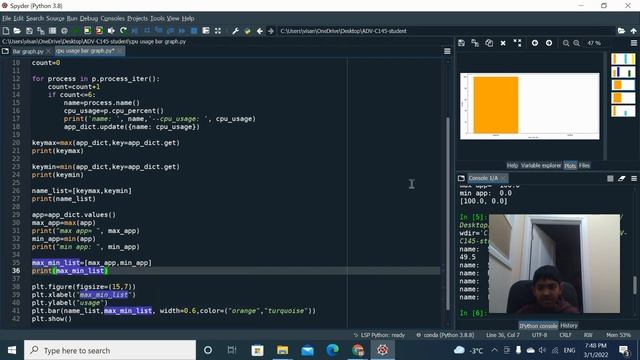
Task: Browse tabs icon in editor
Action: 5,51
